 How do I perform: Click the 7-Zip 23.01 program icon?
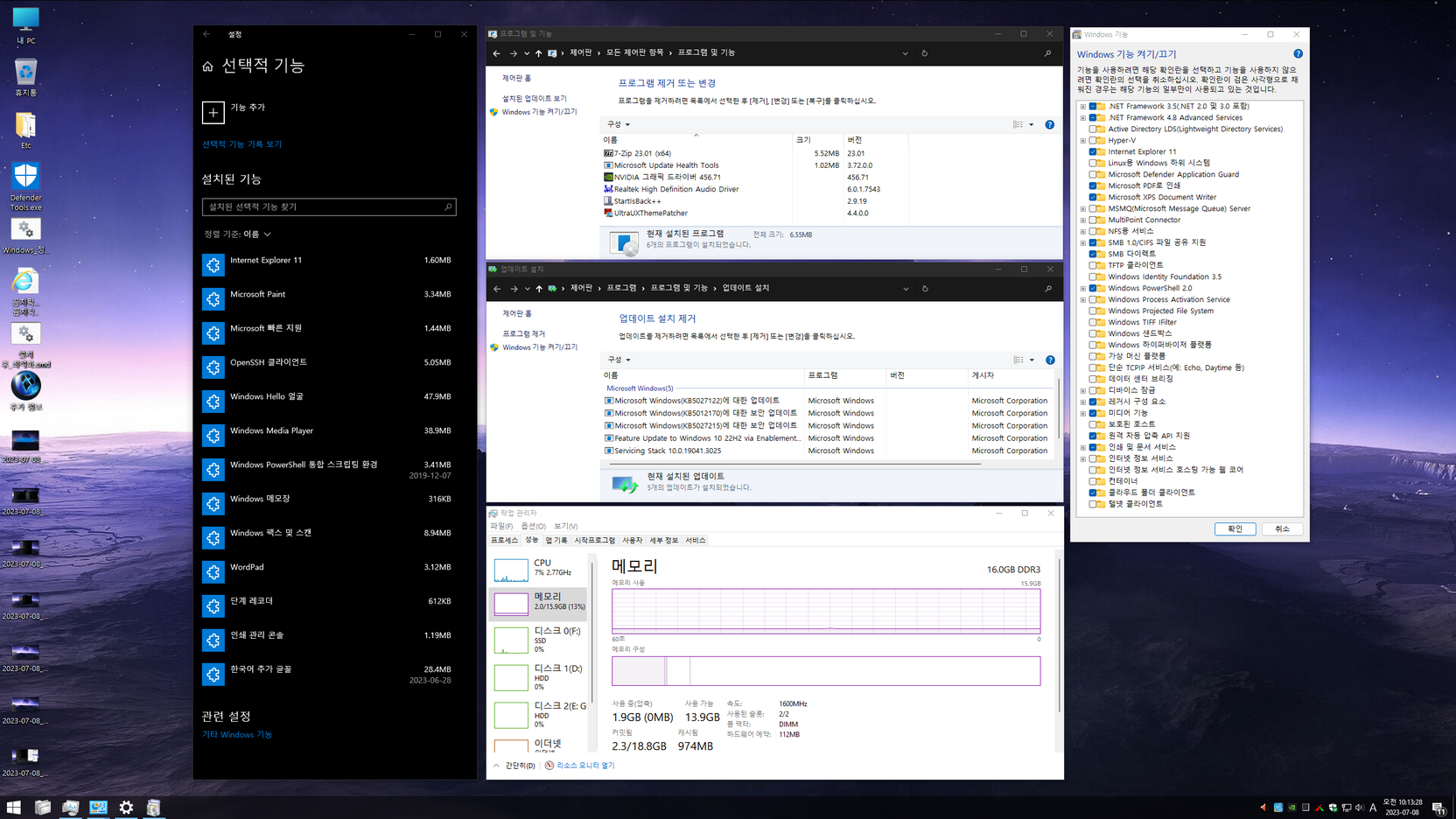click(x=608, y=153)
